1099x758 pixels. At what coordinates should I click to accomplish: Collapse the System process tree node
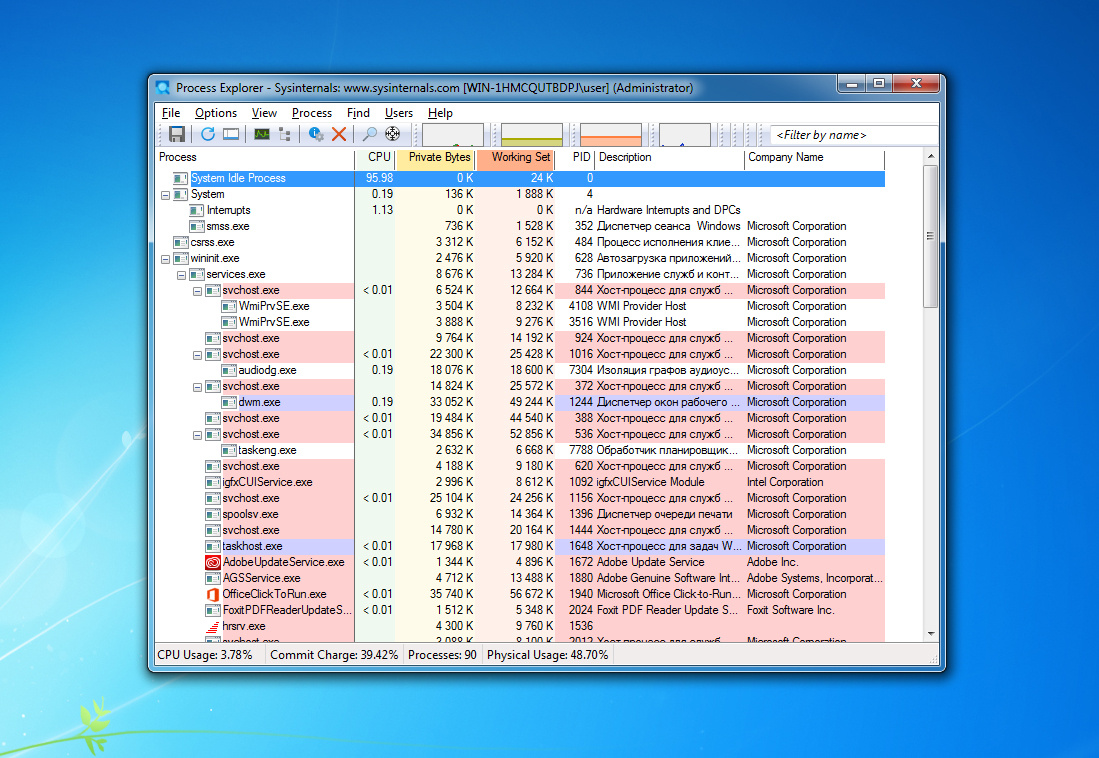165,195
